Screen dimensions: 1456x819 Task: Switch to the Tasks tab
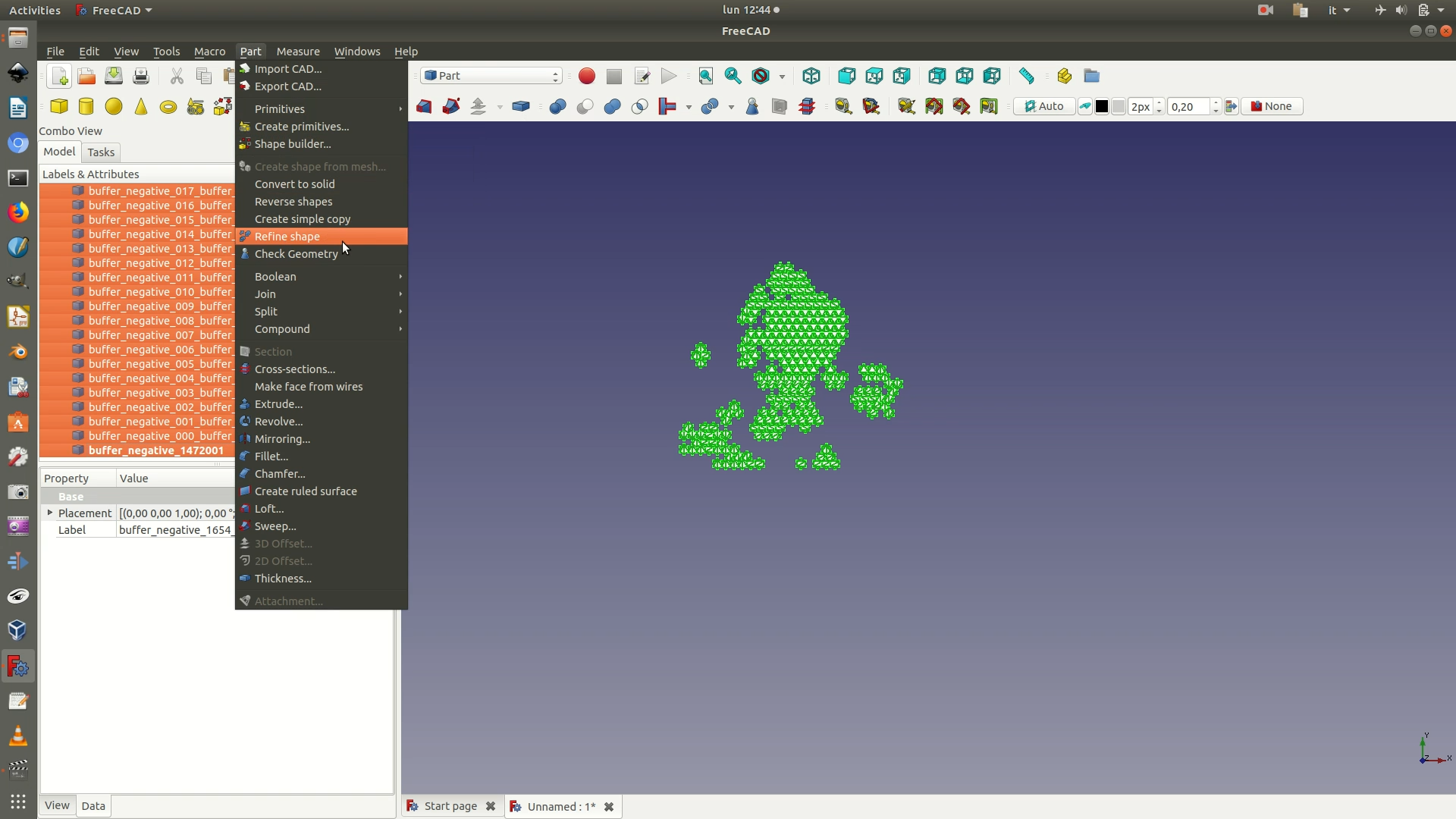(x=101, y=152)
